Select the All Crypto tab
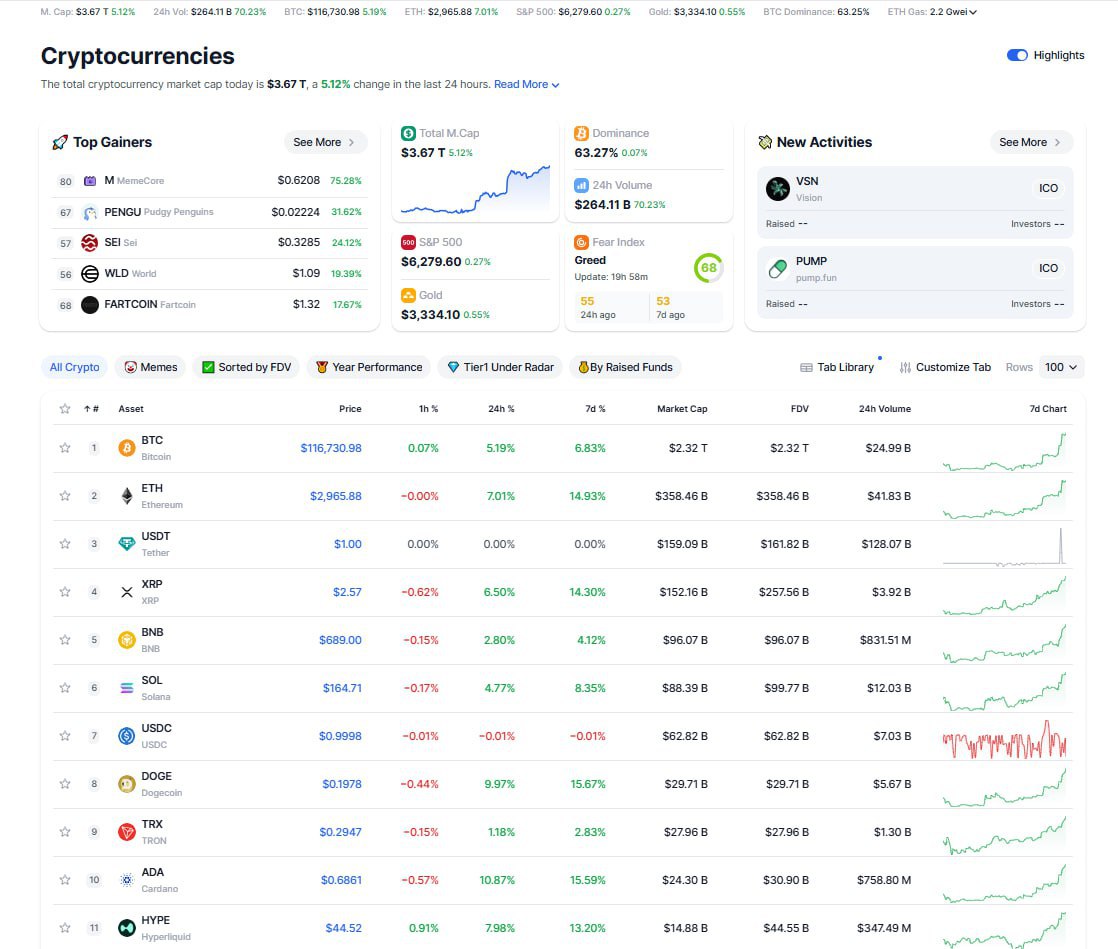The image size is (1118, 949). pyautogui.click(x=74, y=367)
